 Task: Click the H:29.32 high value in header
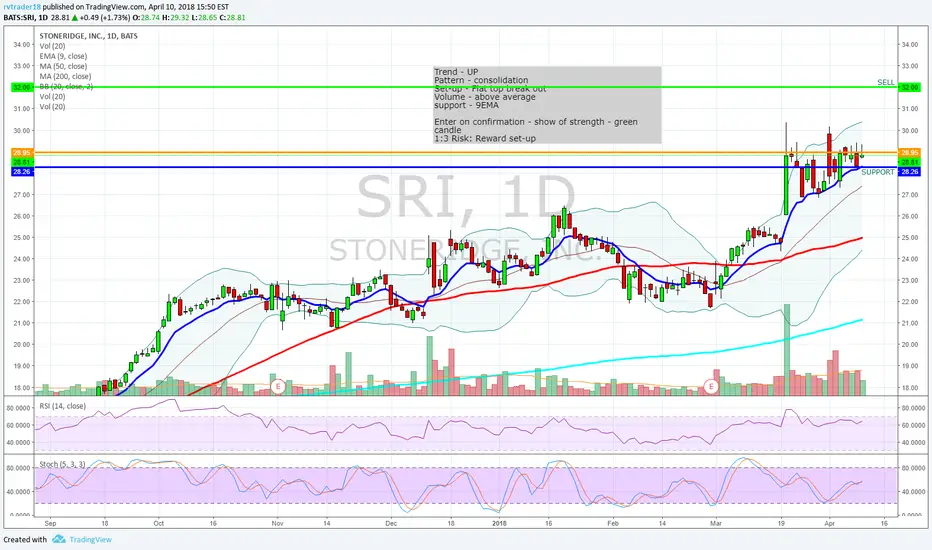click(x=176, y=17)
